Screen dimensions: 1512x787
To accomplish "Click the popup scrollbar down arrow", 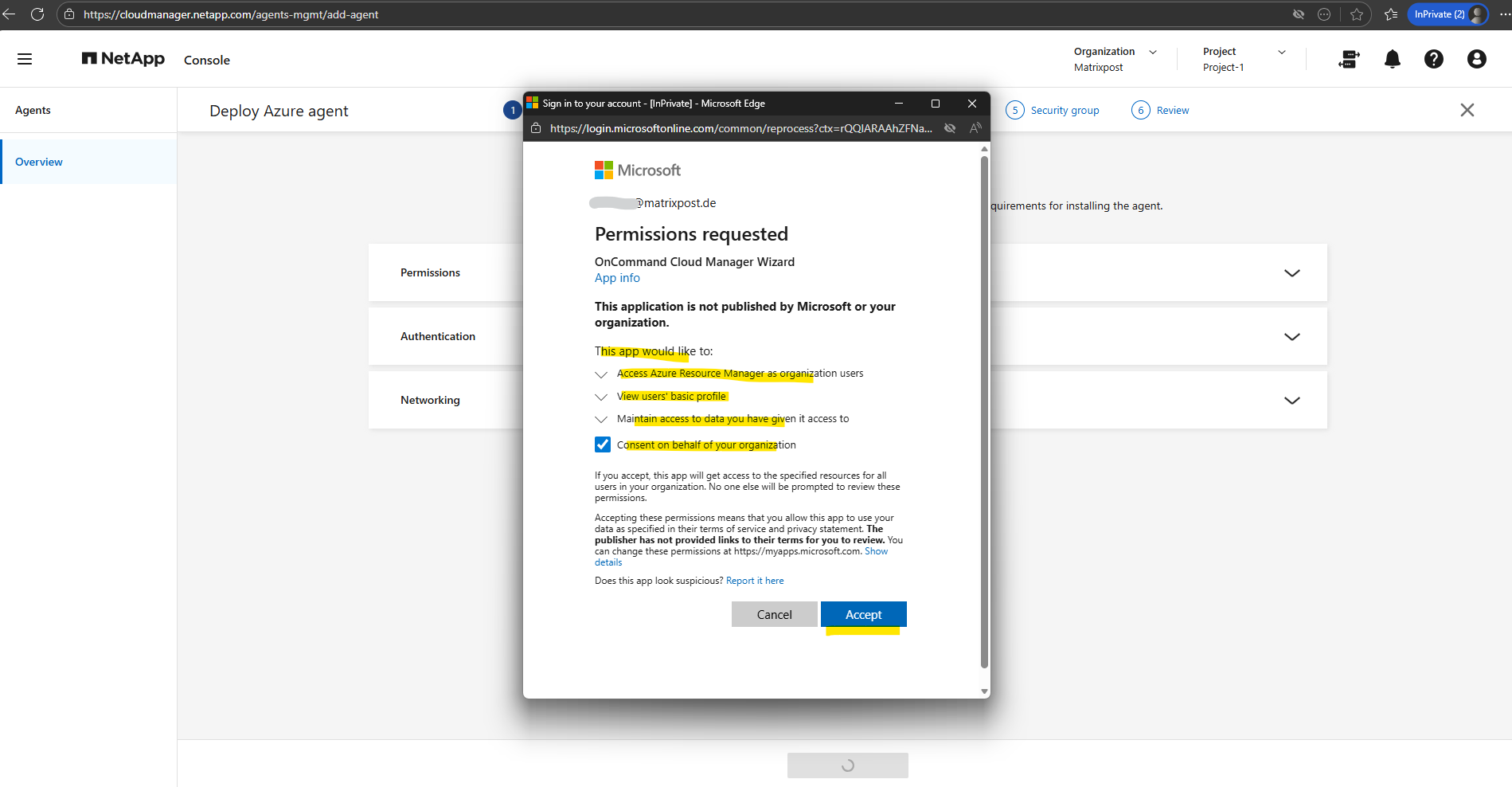I will 984,691.
